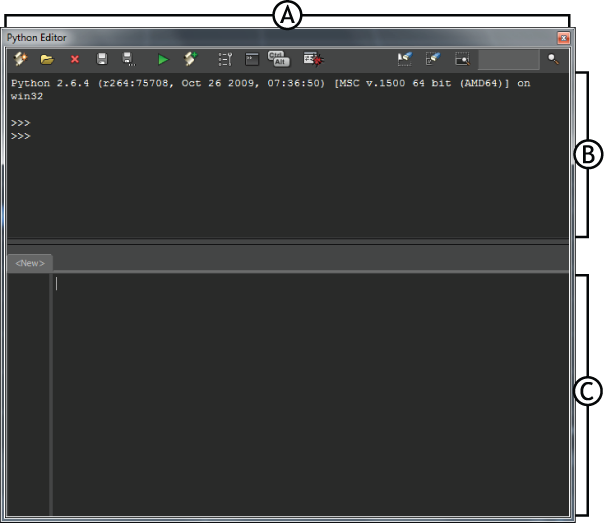Create a new script with the toolbar
Viewport: 604px width, 523px height.
tap(20, 59)
